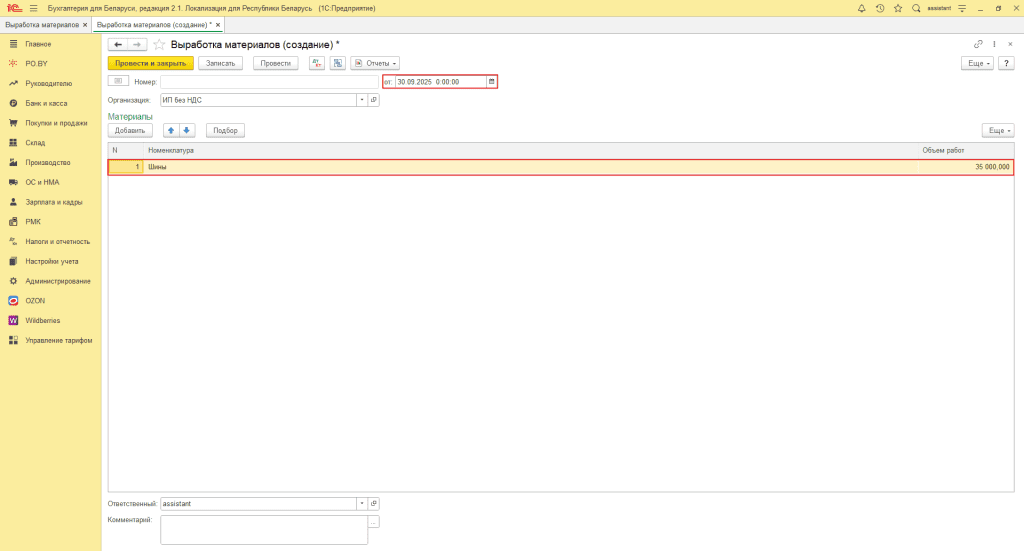1024x551 pixels.
Task: Expand the Еще menu of Материалы table
Action: click(998, 131)
